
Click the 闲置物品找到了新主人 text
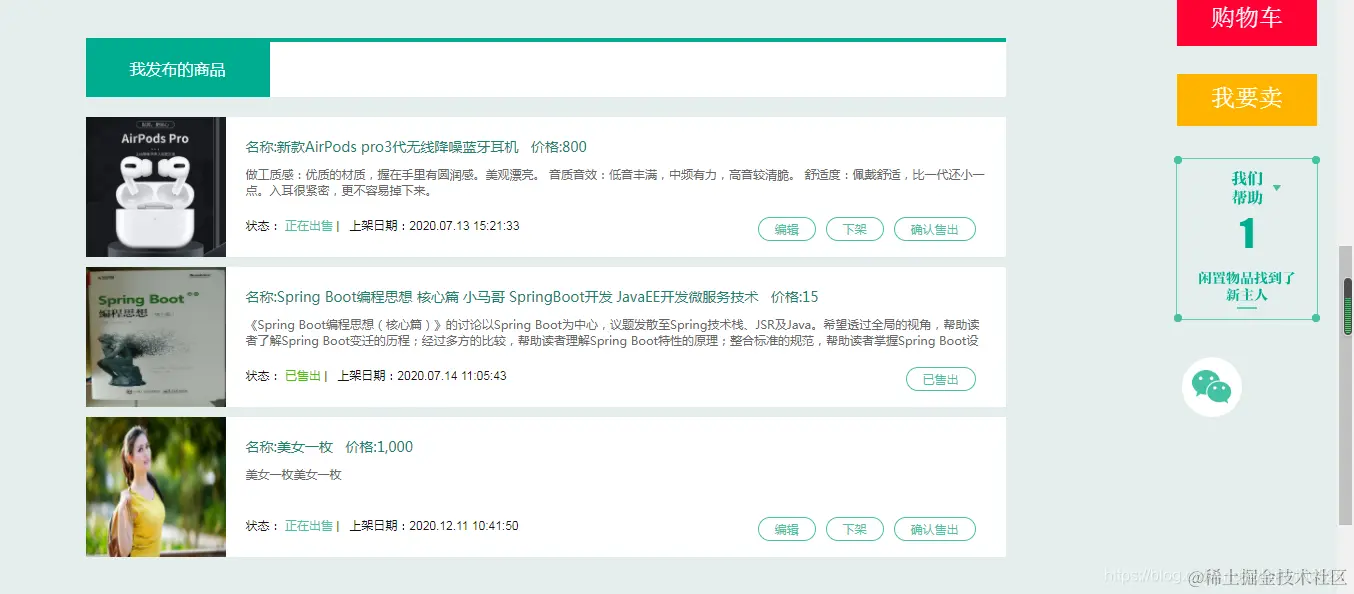tap(1247, 287)
